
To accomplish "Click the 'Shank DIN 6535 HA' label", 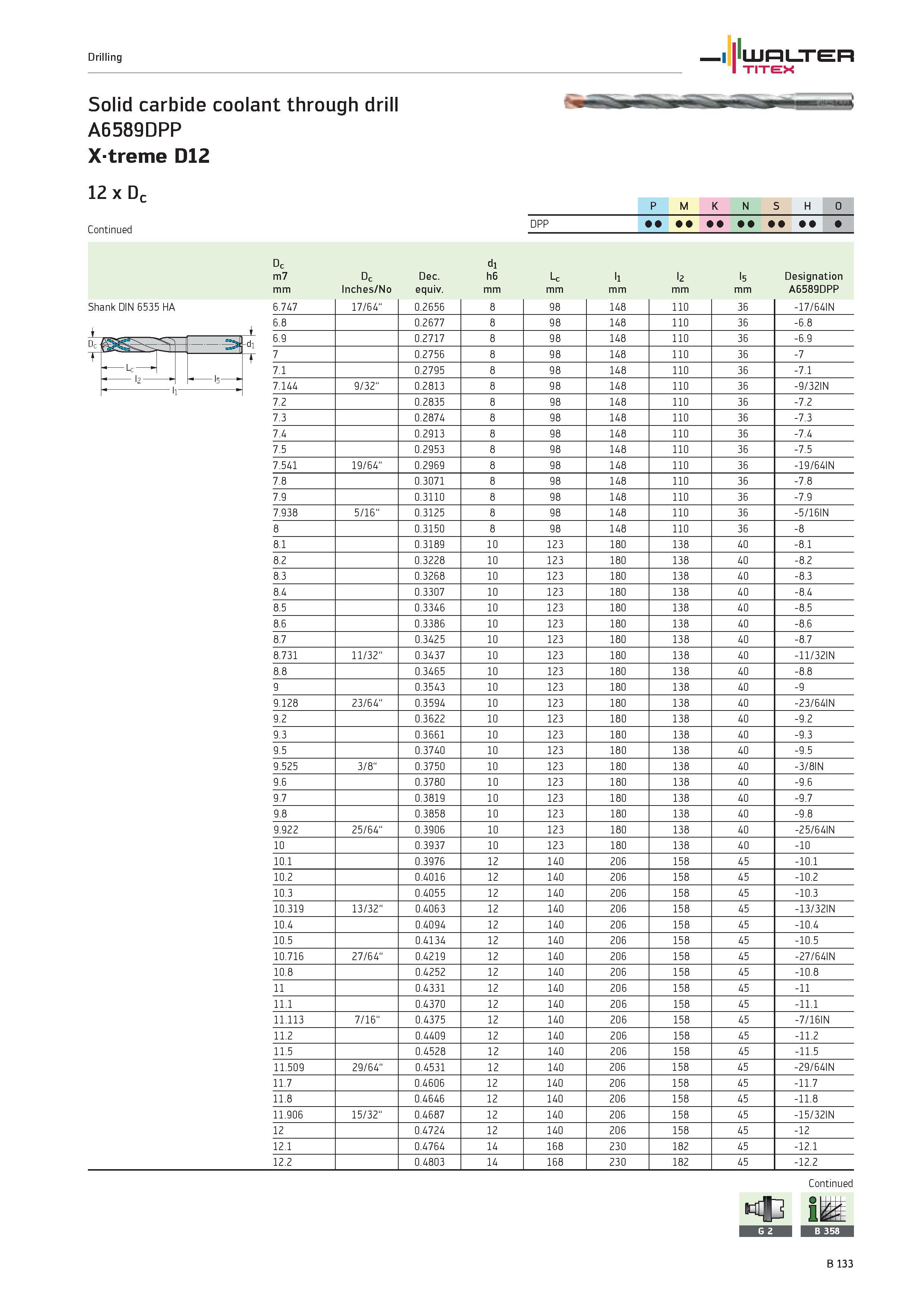I will pyautogui.click(x=132, y=307).
